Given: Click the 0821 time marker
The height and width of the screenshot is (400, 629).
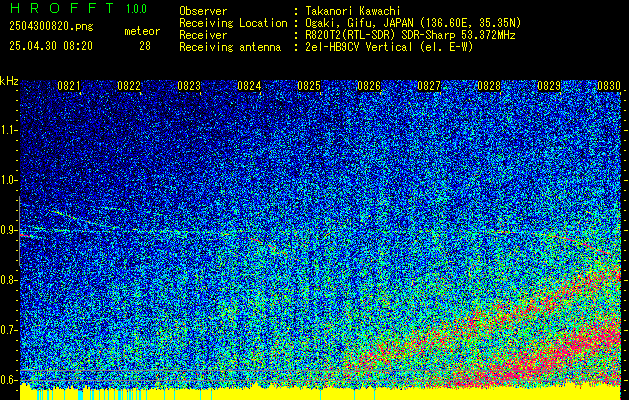Looking at the screenshot, I should pos(69,86).
